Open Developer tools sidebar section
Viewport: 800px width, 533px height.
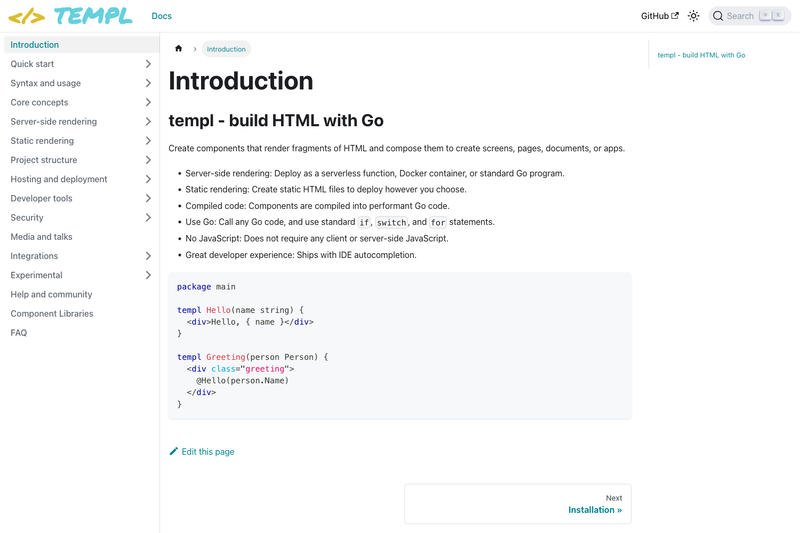pos(41,198)
